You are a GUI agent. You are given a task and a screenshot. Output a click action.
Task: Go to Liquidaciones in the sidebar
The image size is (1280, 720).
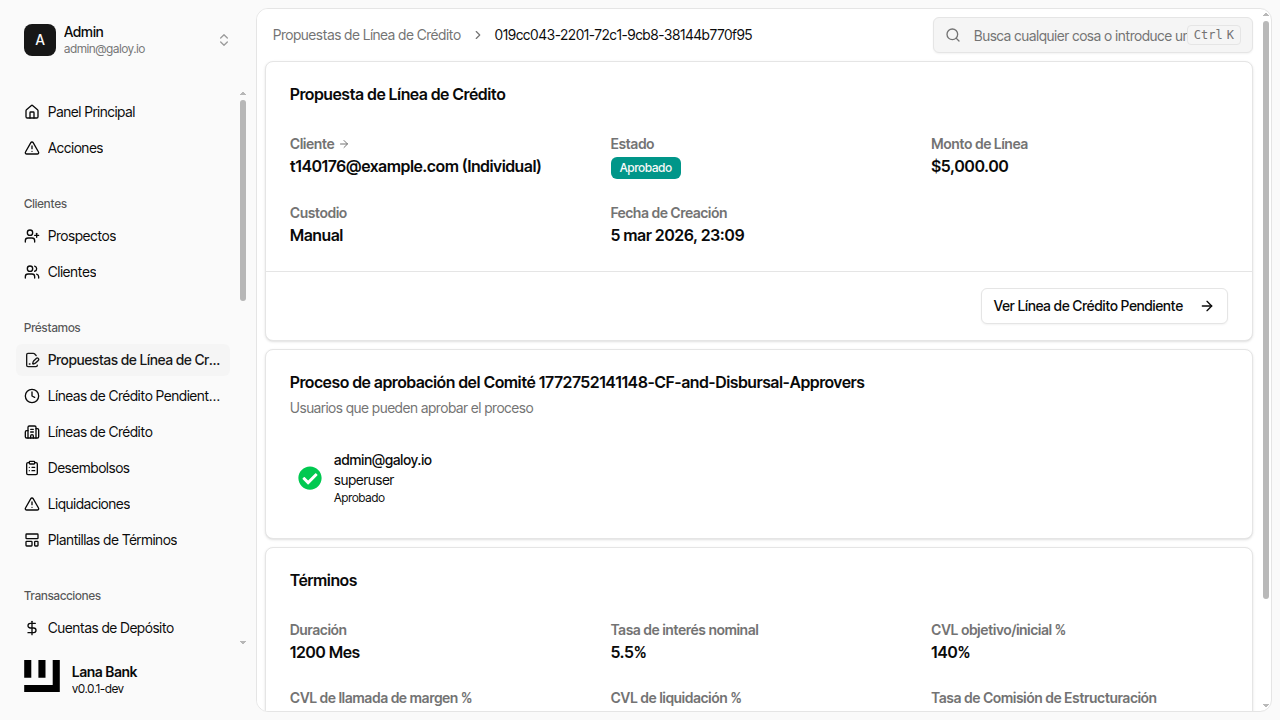point(89,504)
